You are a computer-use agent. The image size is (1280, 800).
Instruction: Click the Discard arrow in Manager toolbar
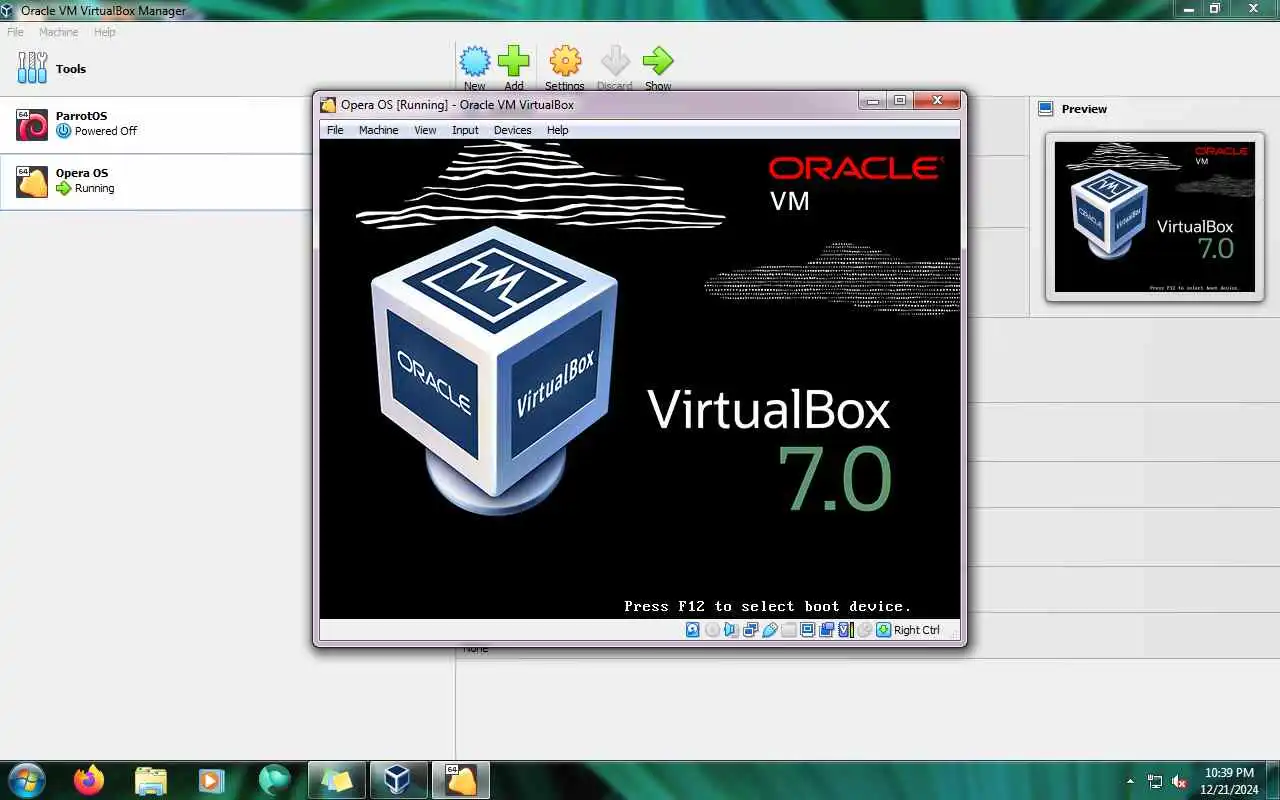(x=615, y=61)
